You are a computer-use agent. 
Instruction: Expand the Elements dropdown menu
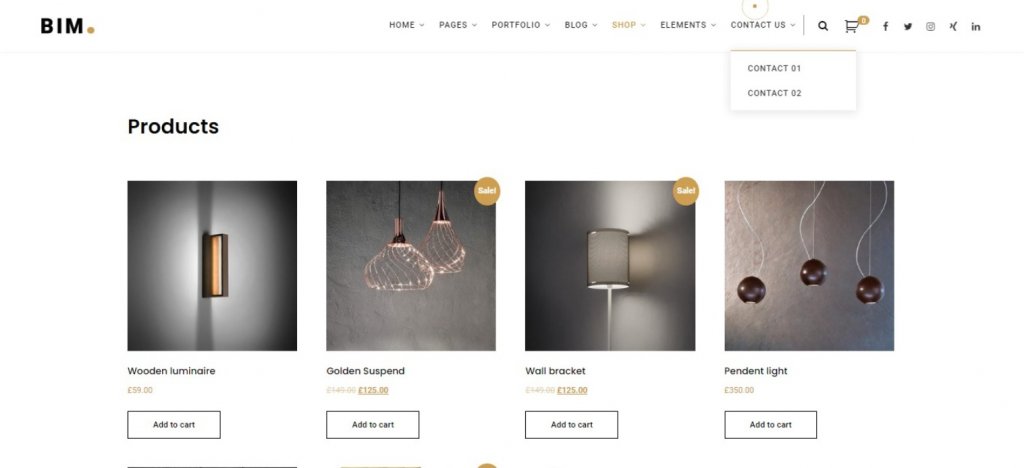pyautogui.click(x=688, y=25)
